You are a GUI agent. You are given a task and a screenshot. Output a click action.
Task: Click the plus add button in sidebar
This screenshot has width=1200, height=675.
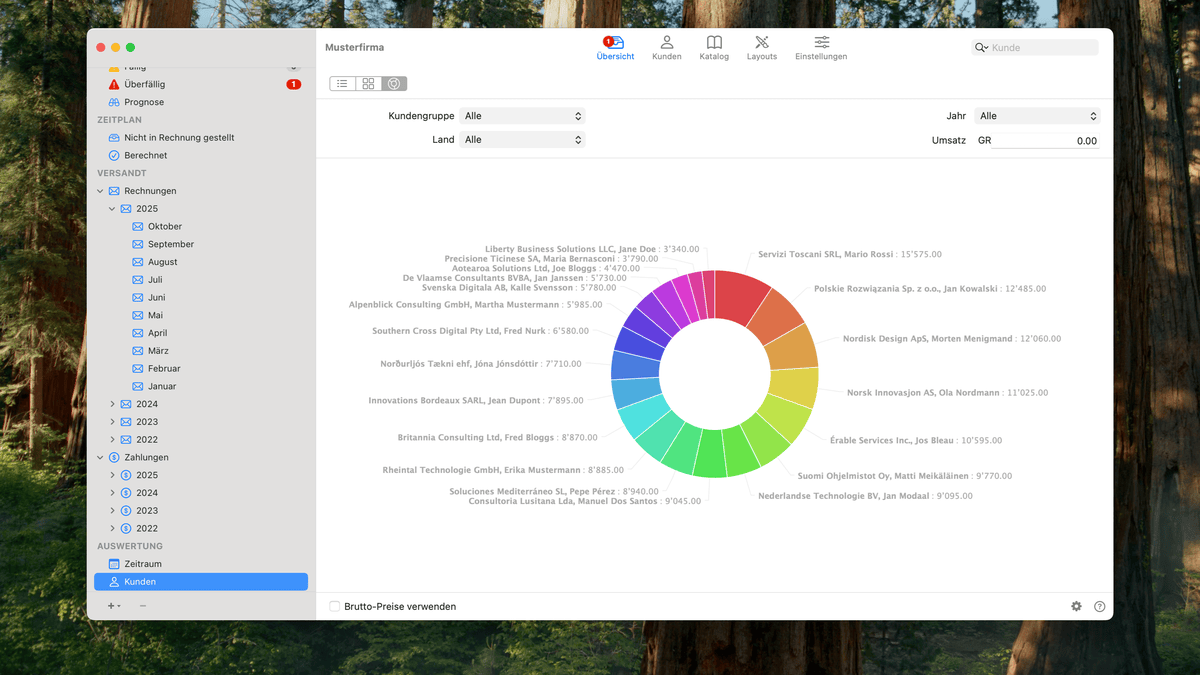click(112, 606)
